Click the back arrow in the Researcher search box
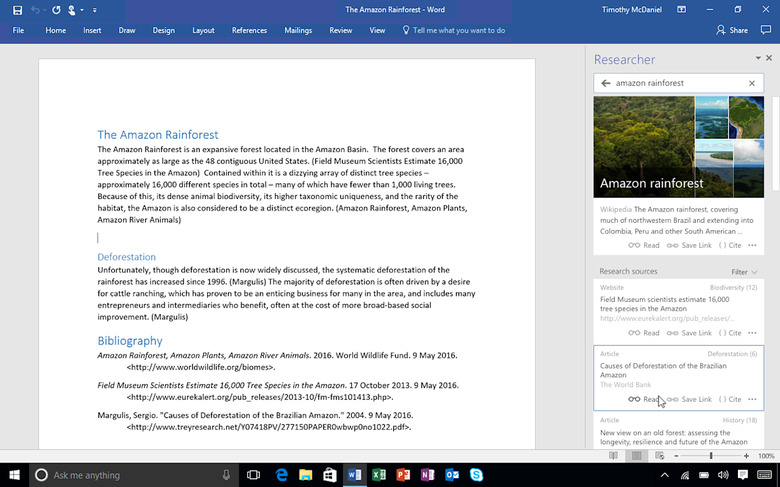This screenshot has width=780, height=487. 605,83
